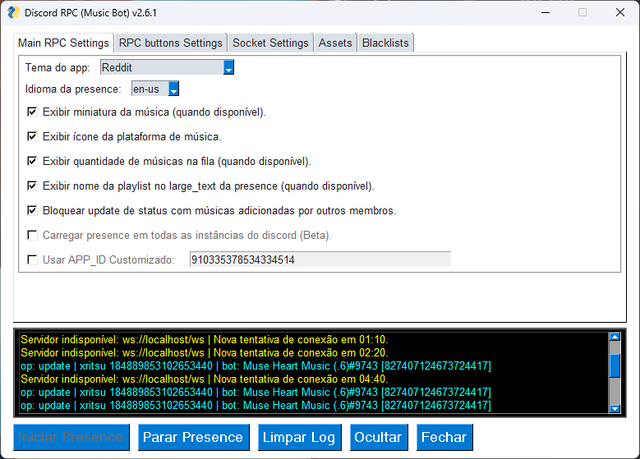Click the log scrollbar up arrow
This screenshot has height=459, width=640.
tap(614, 337)
